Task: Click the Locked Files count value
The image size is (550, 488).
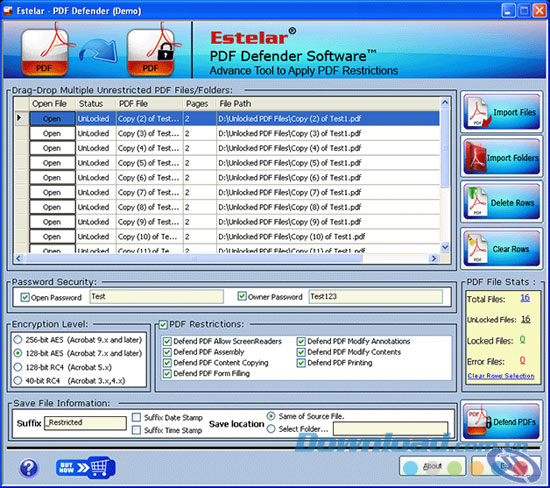Action: coord(522,340)
